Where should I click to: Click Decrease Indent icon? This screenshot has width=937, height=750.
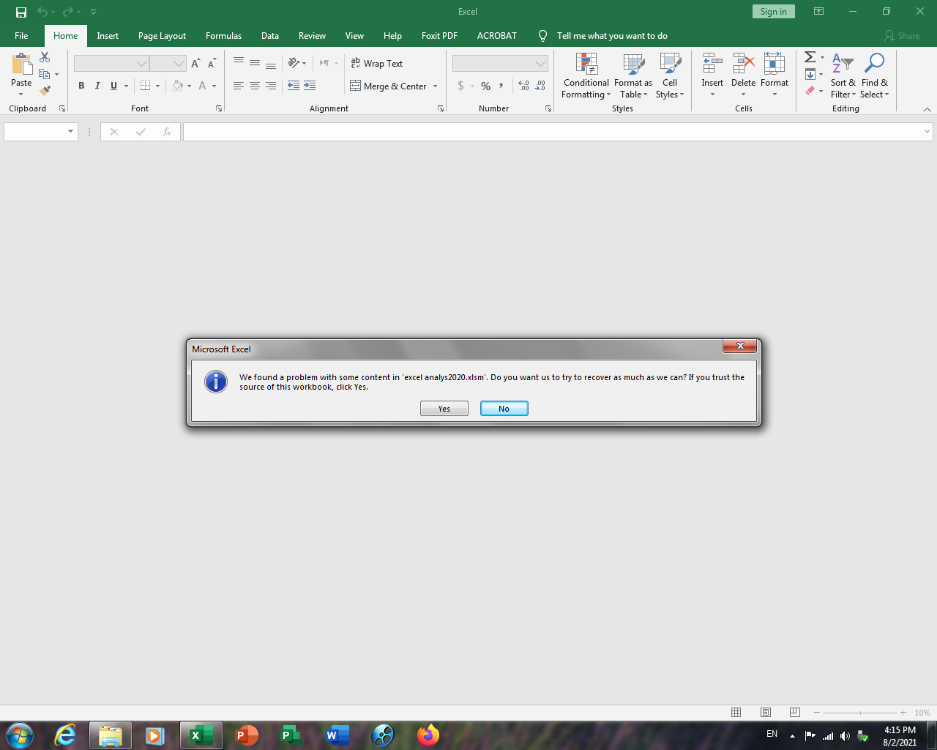(x=293, y=85)
